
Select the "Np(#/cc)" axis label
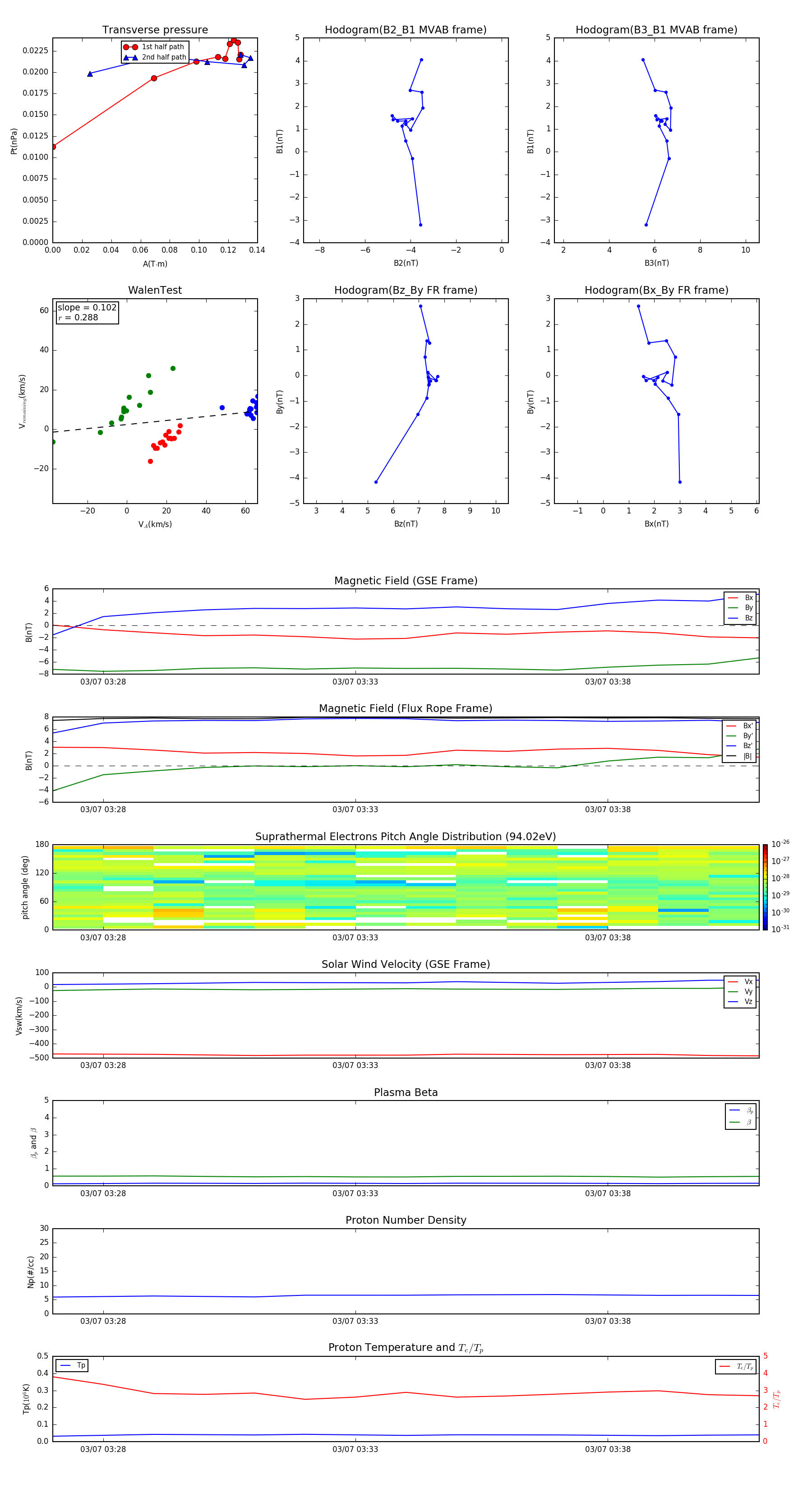[x=31, y=1271]
